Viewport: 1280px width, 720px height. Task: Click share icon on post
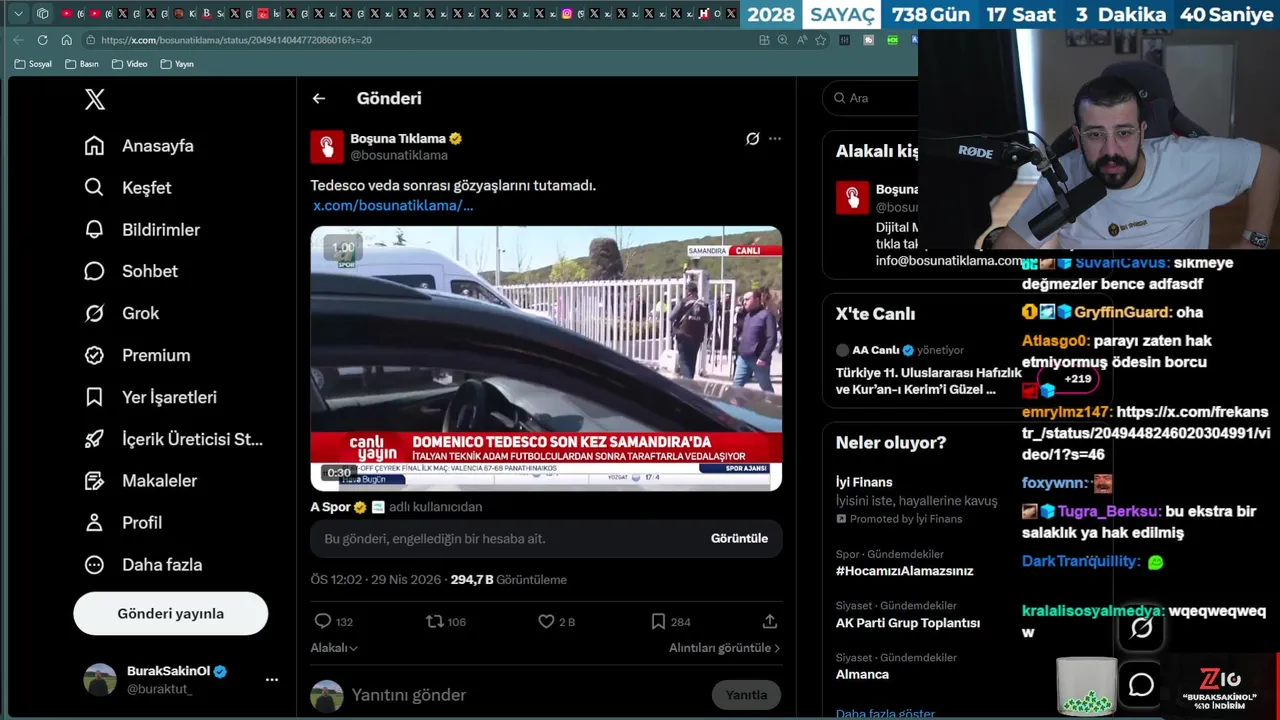coord(770,621)
